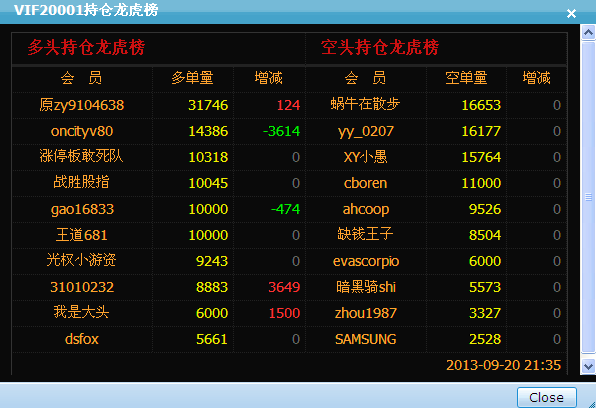596x408 pixels.
Task: Click 多头持仓龙虎榜 section title
Action: pyautogui.click(x=86, y=48)
